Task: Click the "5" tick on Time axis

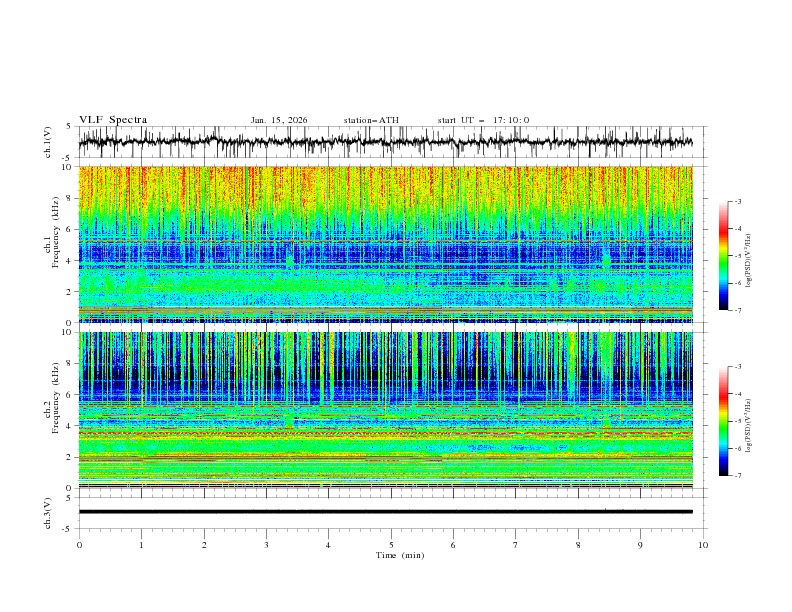Action: point(391,545)
